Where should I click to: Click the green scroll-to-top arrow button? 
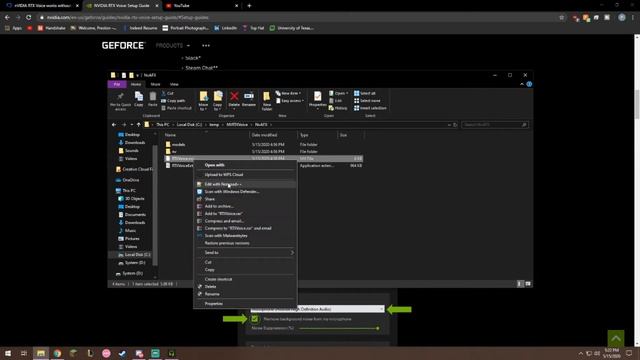click(616, 338)
